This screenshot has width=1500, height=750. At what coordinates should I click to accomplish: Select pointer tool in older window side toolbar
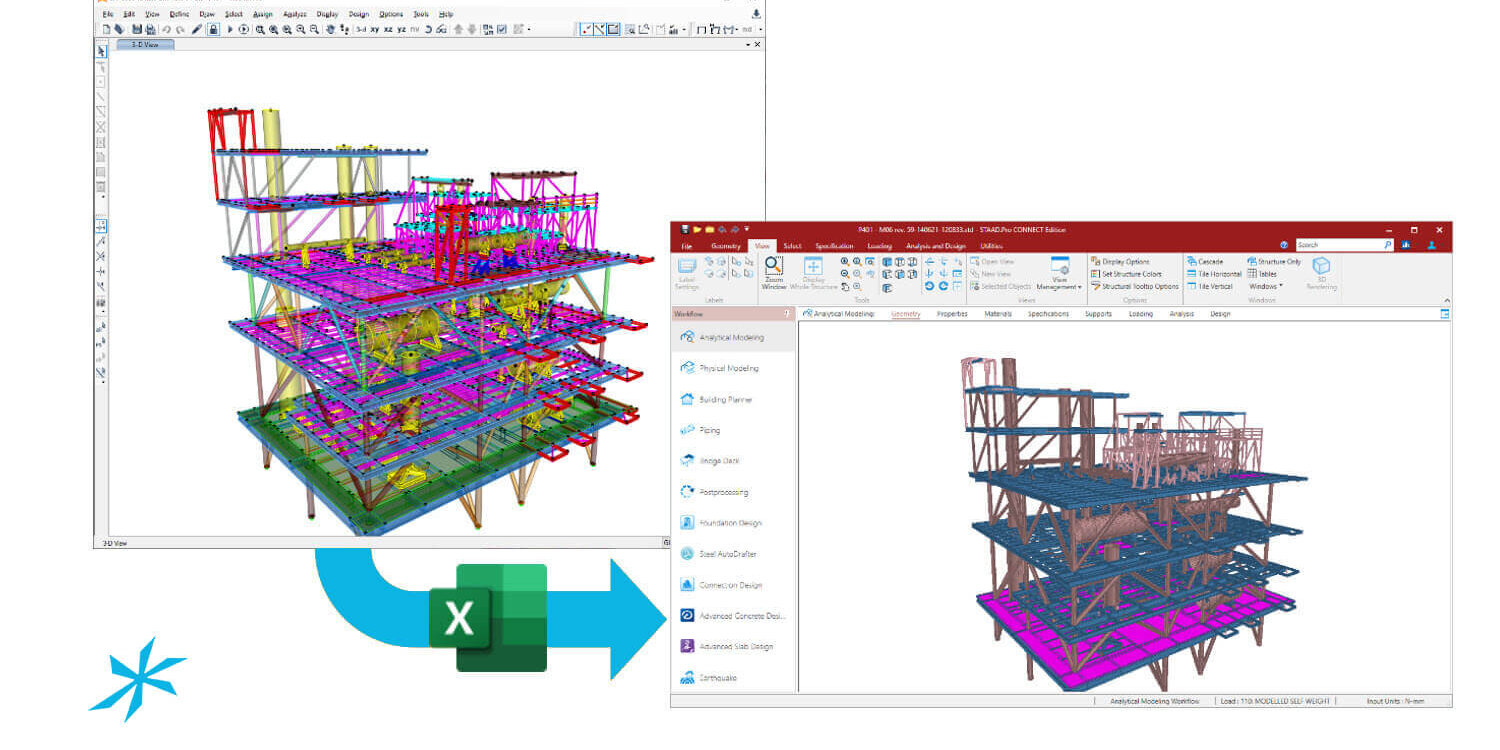tap(101, 51)
